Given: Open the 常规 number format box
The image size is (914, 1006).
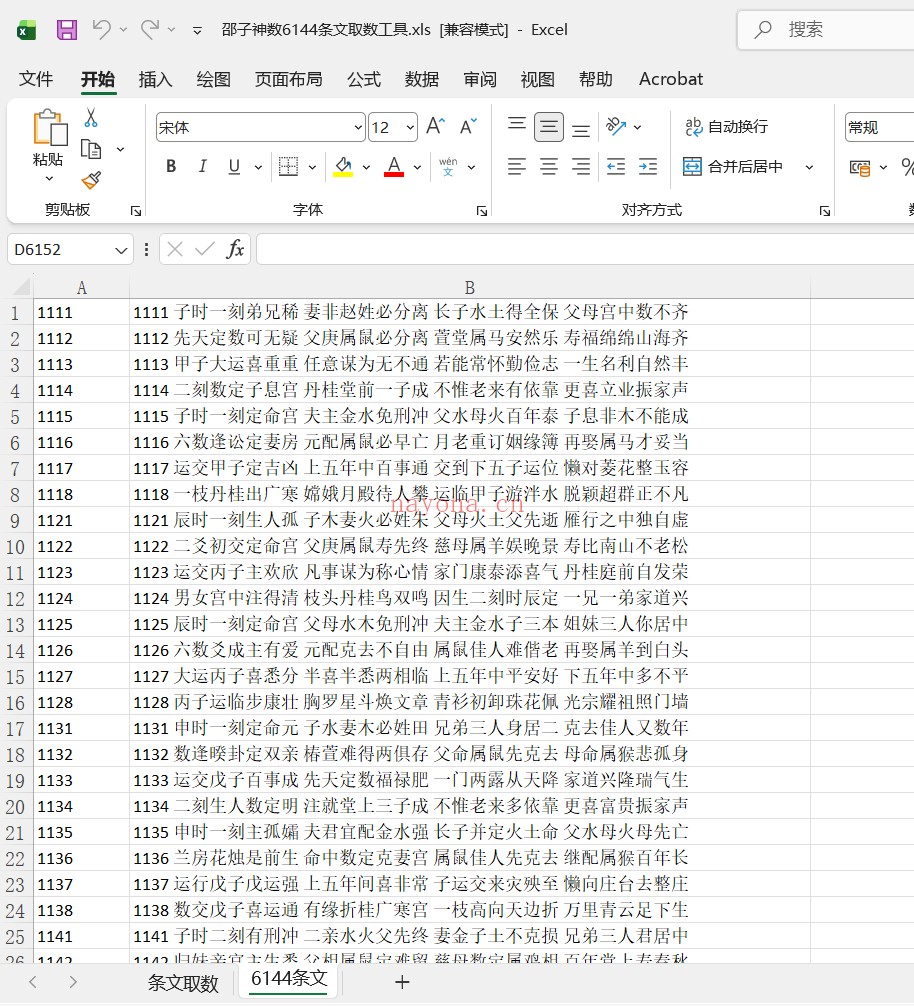Looking at the screenshot, I should click(879, 128).
